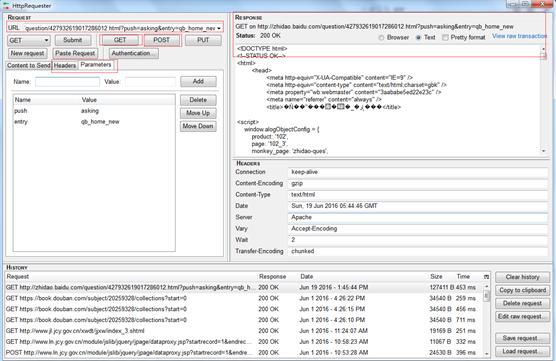Sort History by Date column header
556x361 pixels.
click(x=363, y=277)
